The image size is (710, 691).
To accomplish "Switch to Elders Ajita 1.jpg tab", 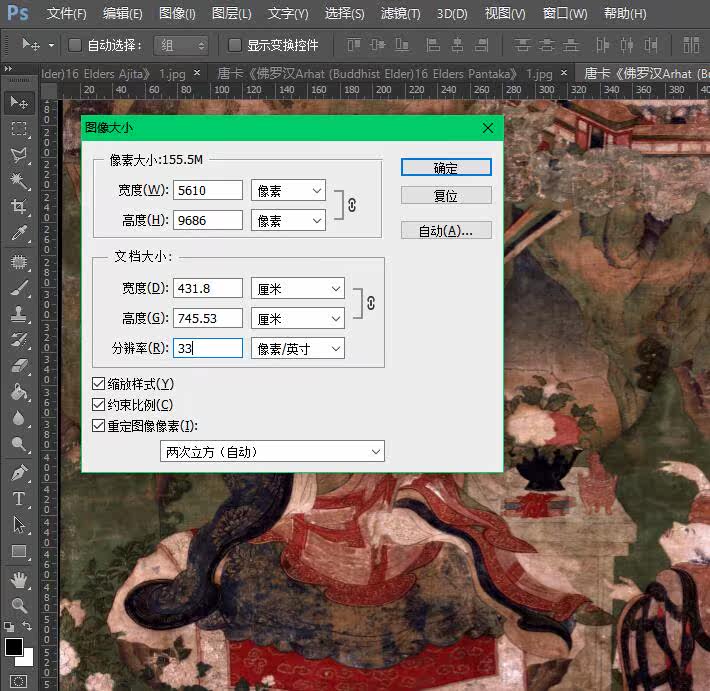I will tap(113, 73).
